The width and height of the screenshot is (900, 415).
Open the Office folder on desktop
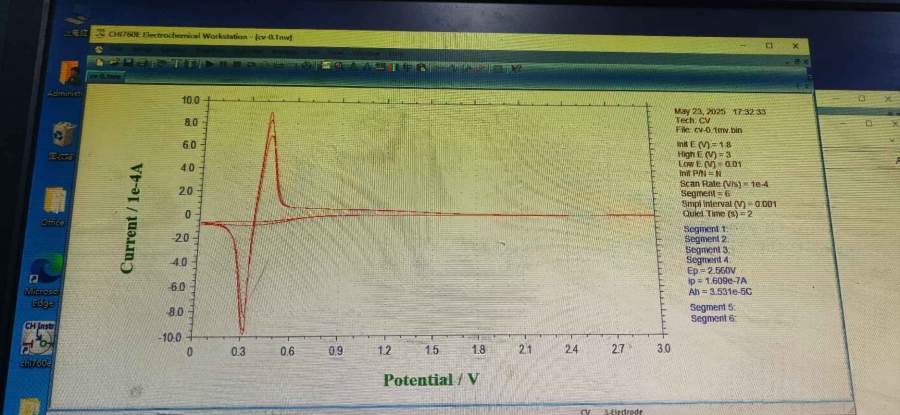[x=56, y=207]
